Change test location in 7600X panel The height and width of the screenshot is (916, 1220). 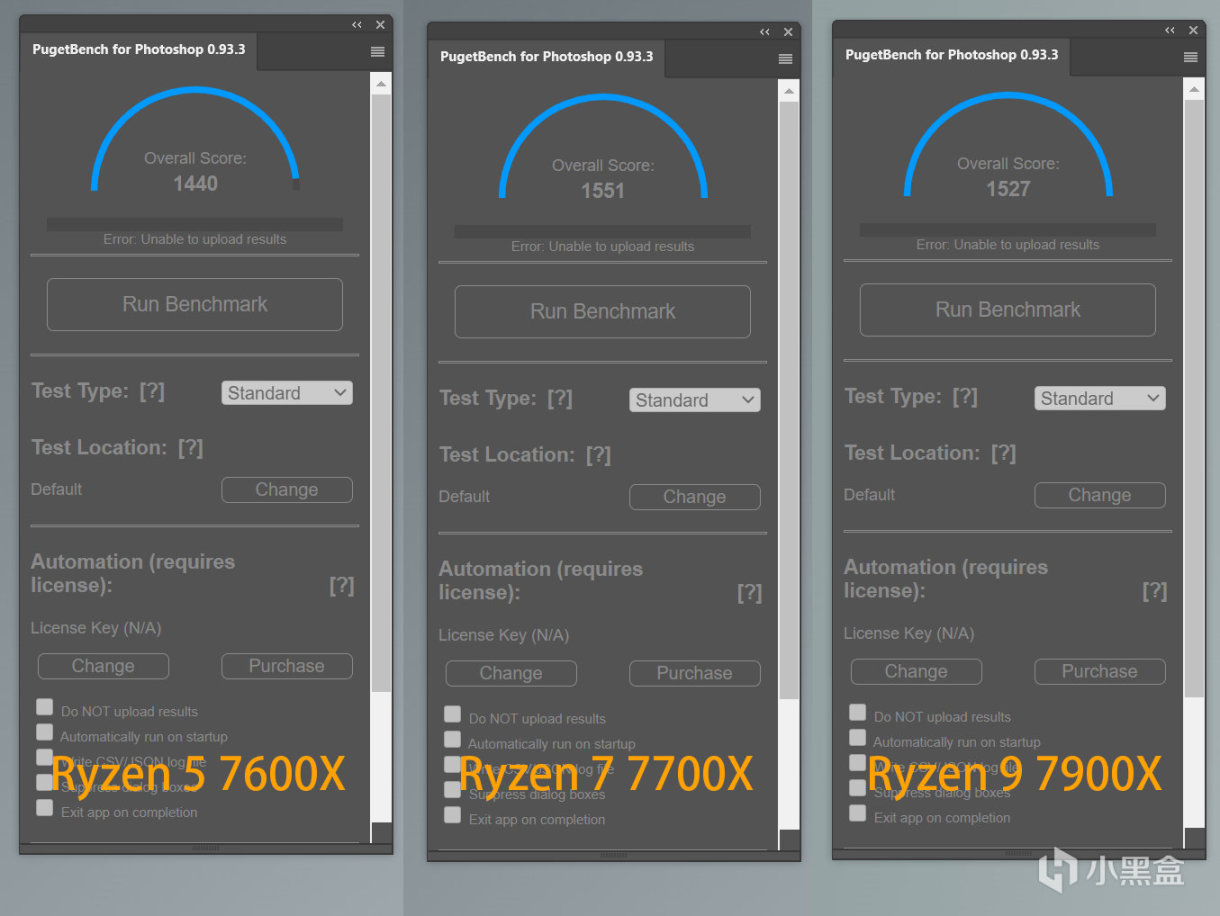pyautogui.click(x=287, y=490)
